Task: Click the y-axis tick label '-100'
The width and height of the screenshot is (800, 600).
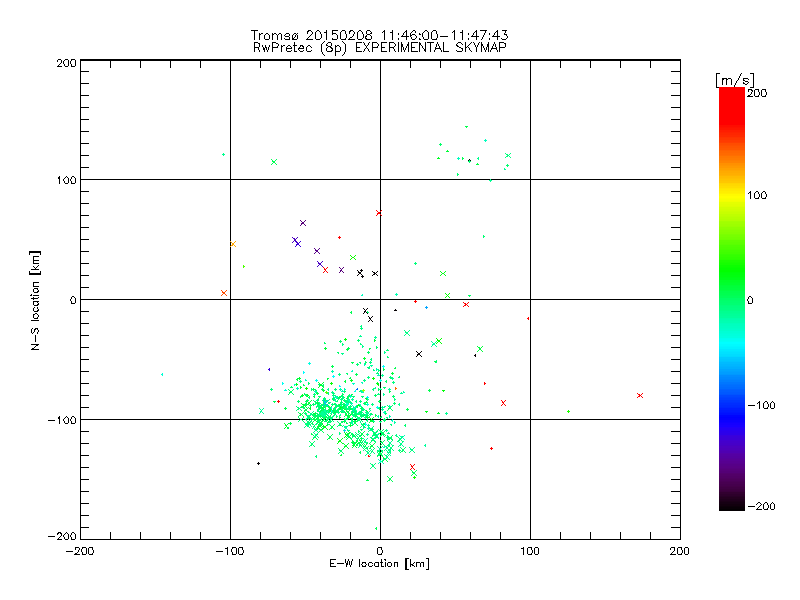Action: (62, 420)
